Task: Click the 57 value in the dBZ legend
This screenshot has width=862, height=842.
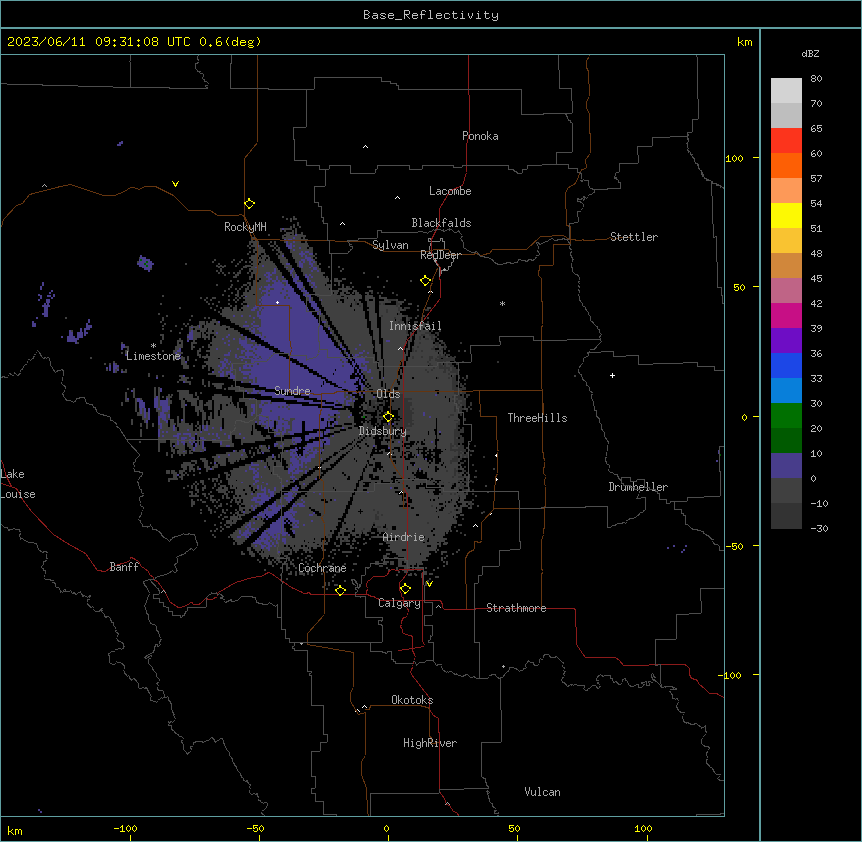Action: click(x=816, y=179)
